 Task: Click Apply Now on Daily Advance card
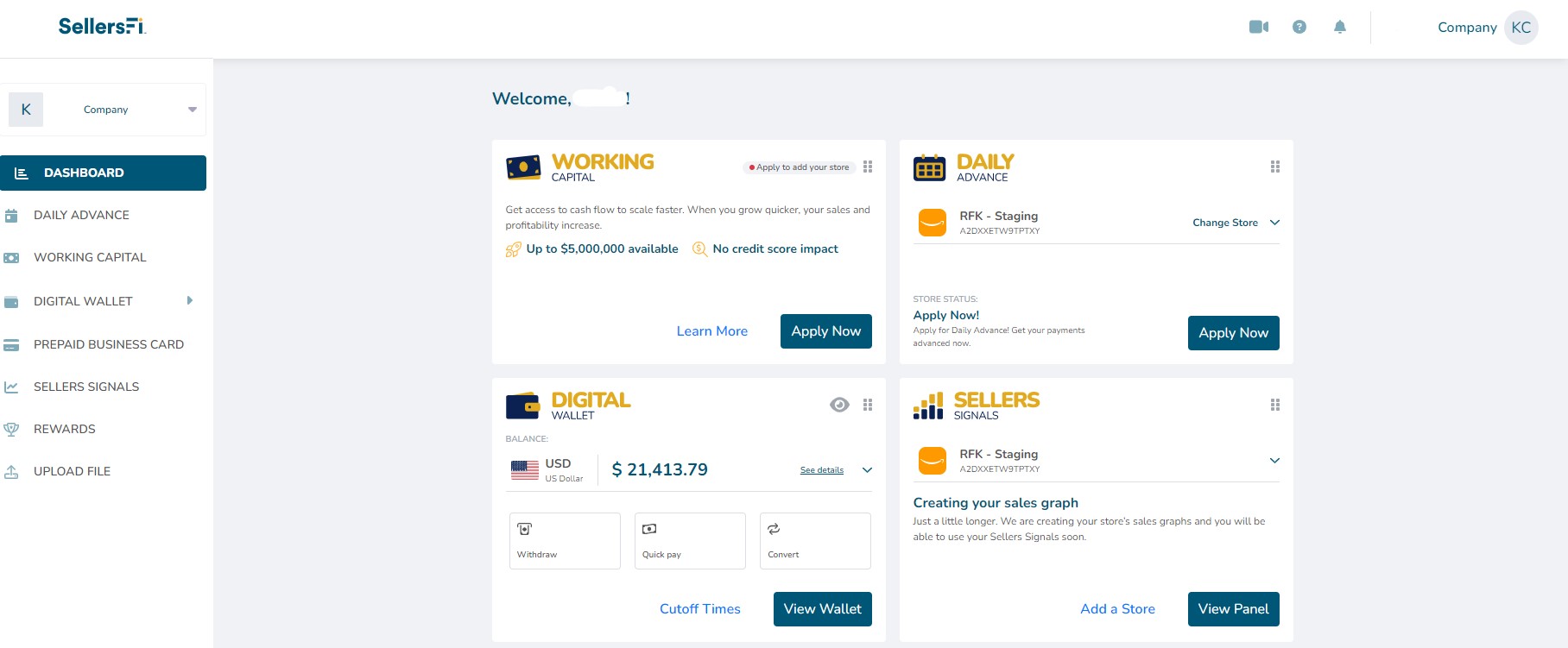point(1234,333)
